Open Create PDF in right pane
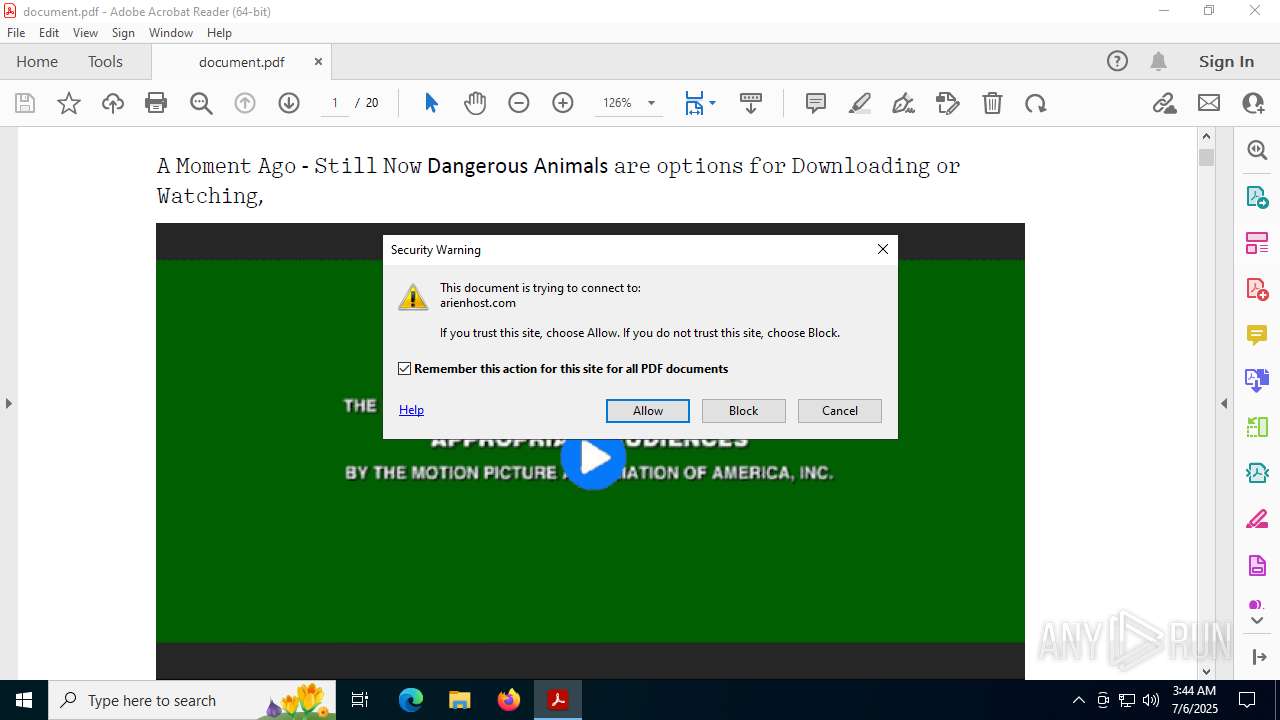Viewport: 1280px width, 720px height. (1257, 289)
